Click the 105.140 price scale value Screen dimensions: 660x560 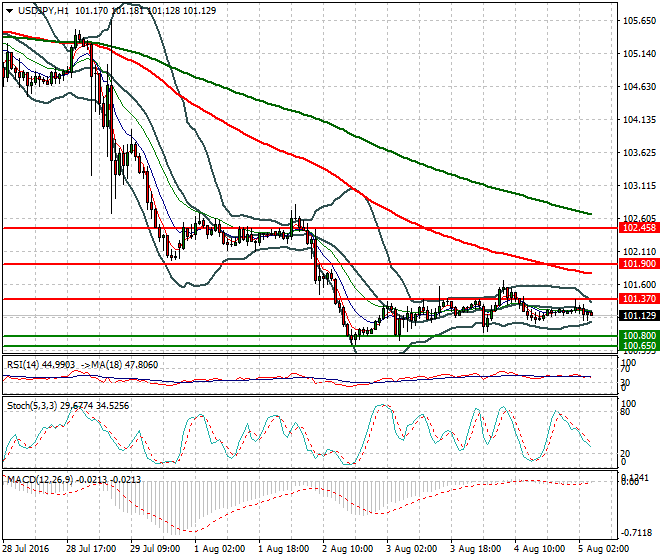coord(639,53)
